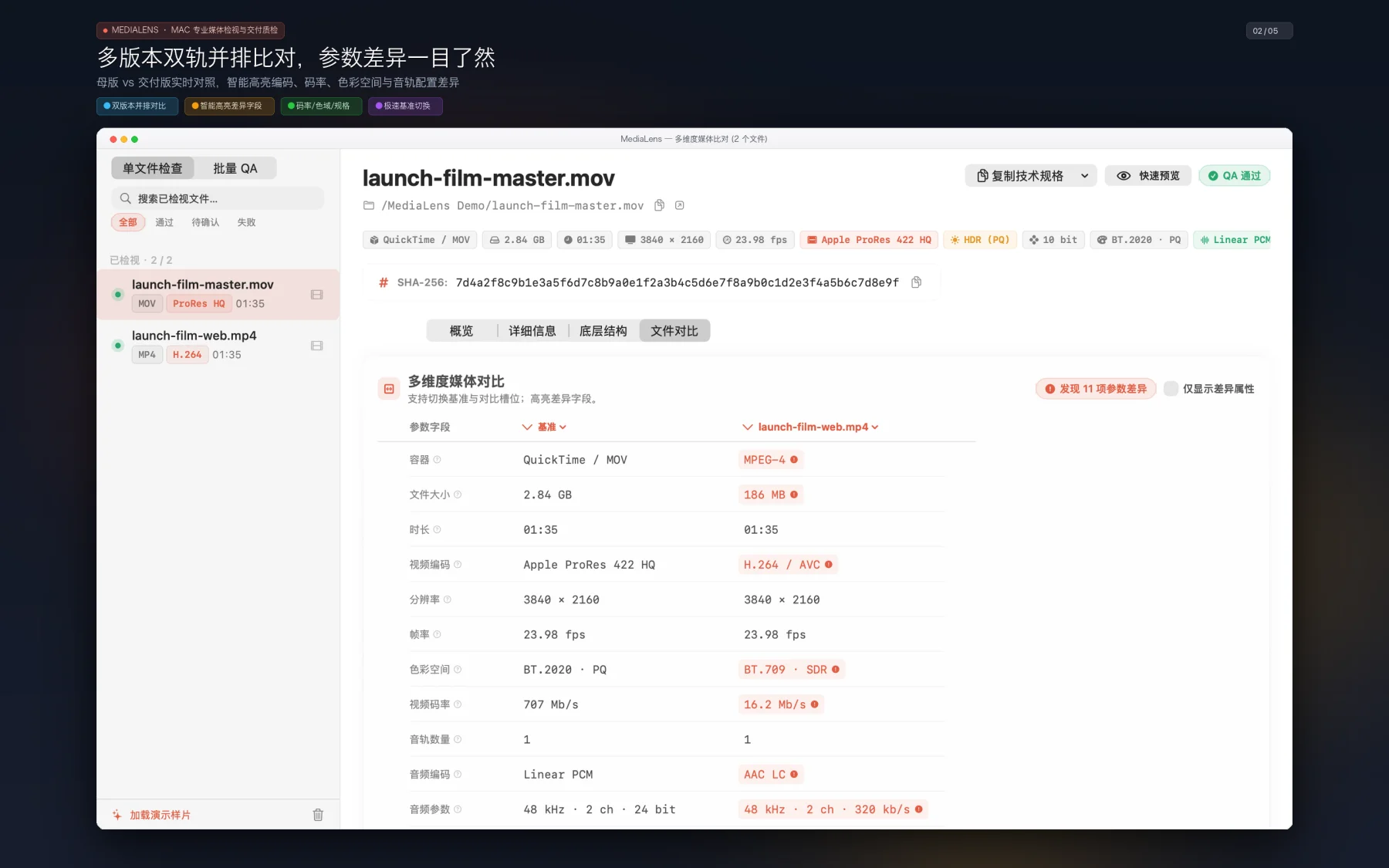Select the 失败 filter
Viewport: 1389px width, 868px height.
(x=246, y=222)
